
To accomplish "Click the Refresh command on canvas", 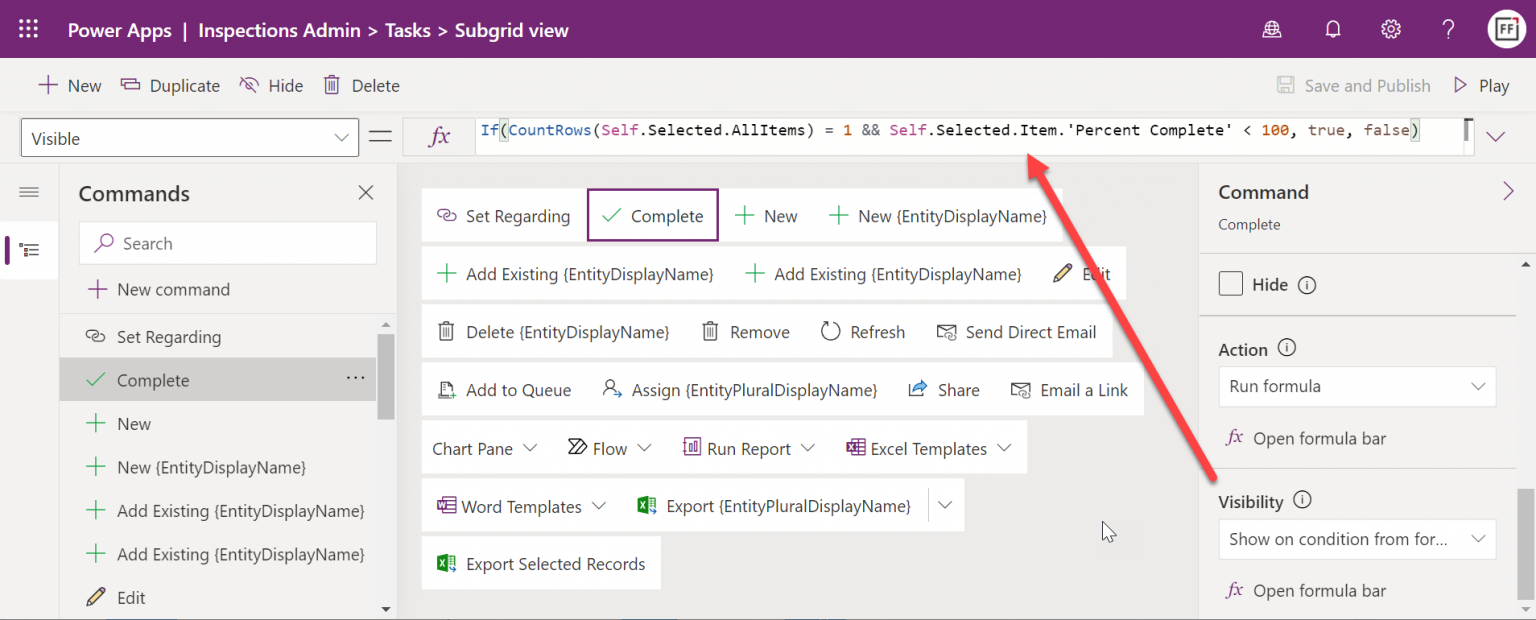I will coord(862,332).
